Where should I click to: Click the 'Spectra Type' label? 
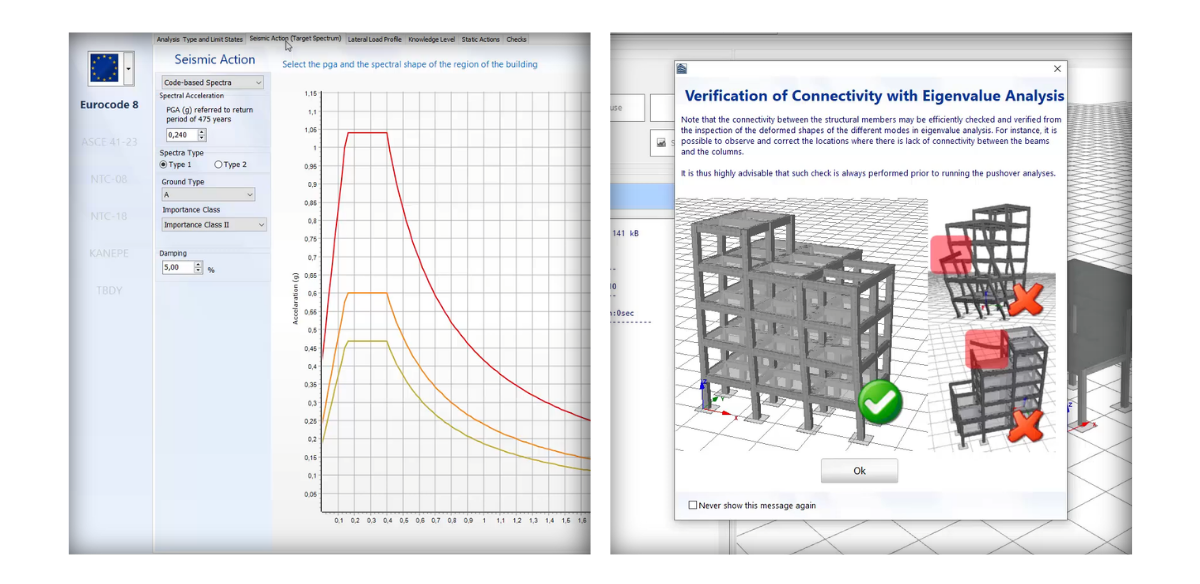pyautogui.click(x=182, y=153)
